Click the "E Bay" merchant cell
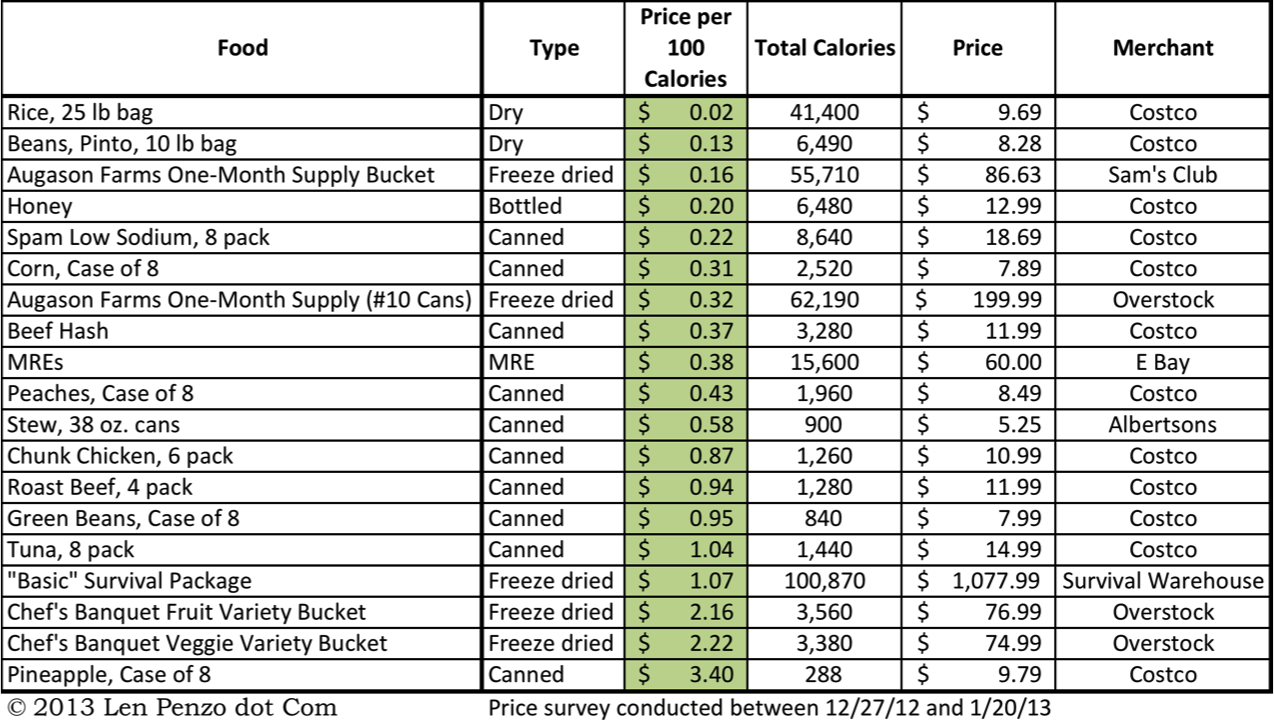 point(1163,362)
